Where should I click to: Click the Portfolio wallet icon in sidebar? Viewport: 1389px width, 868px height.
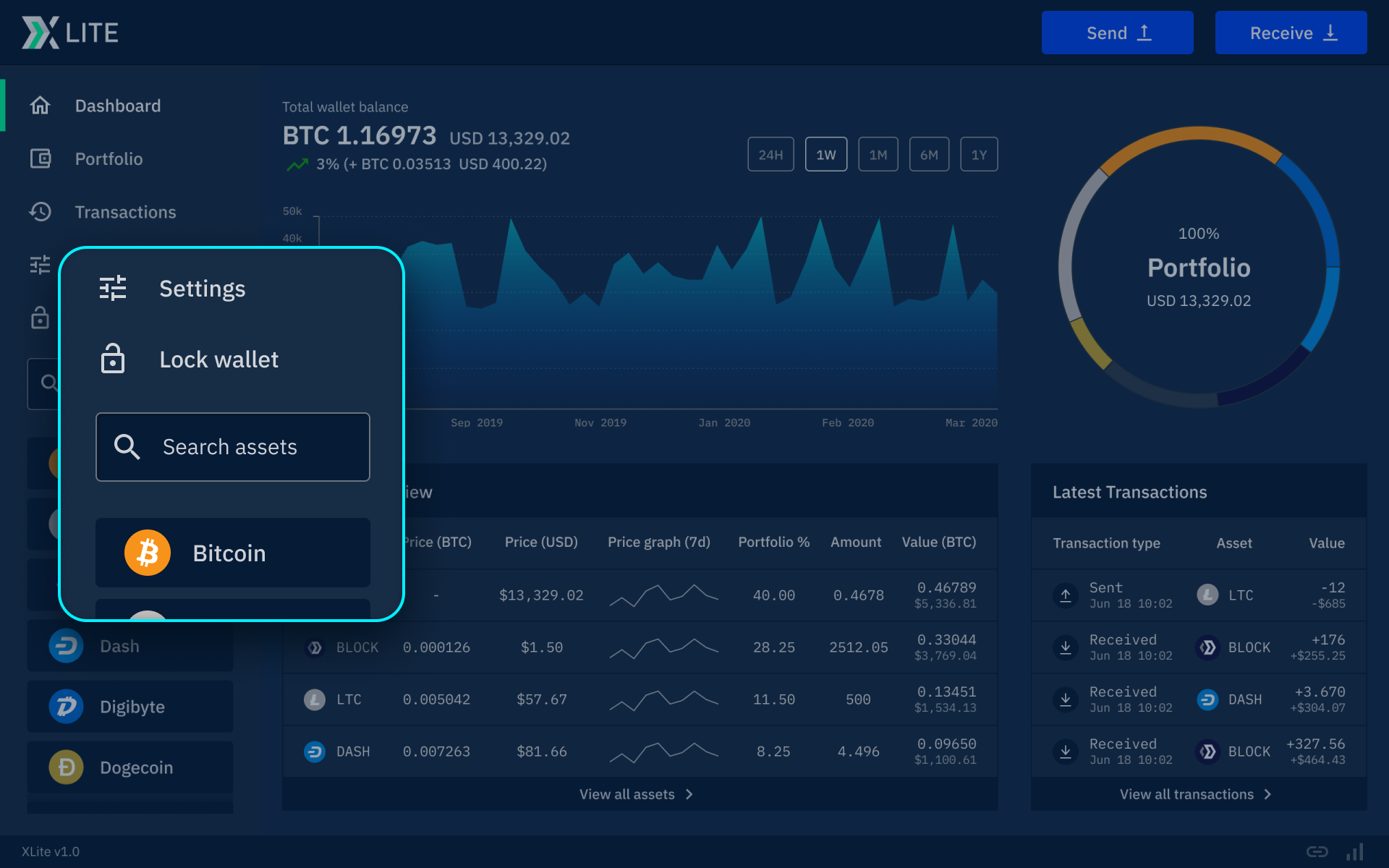click(40, 158)
